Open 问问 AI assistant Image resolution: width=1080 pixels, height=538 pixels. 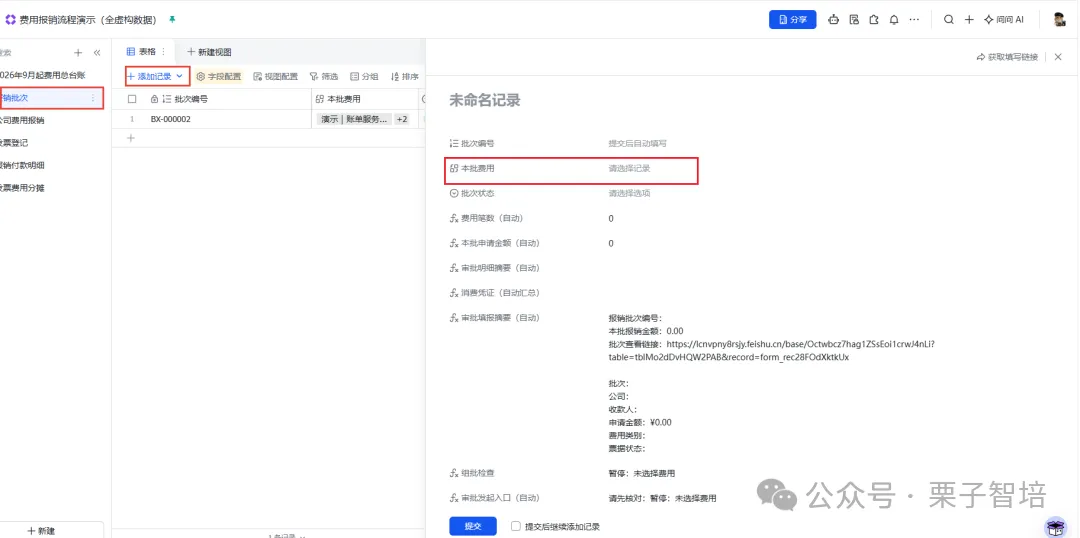[x=1004, y=19]
